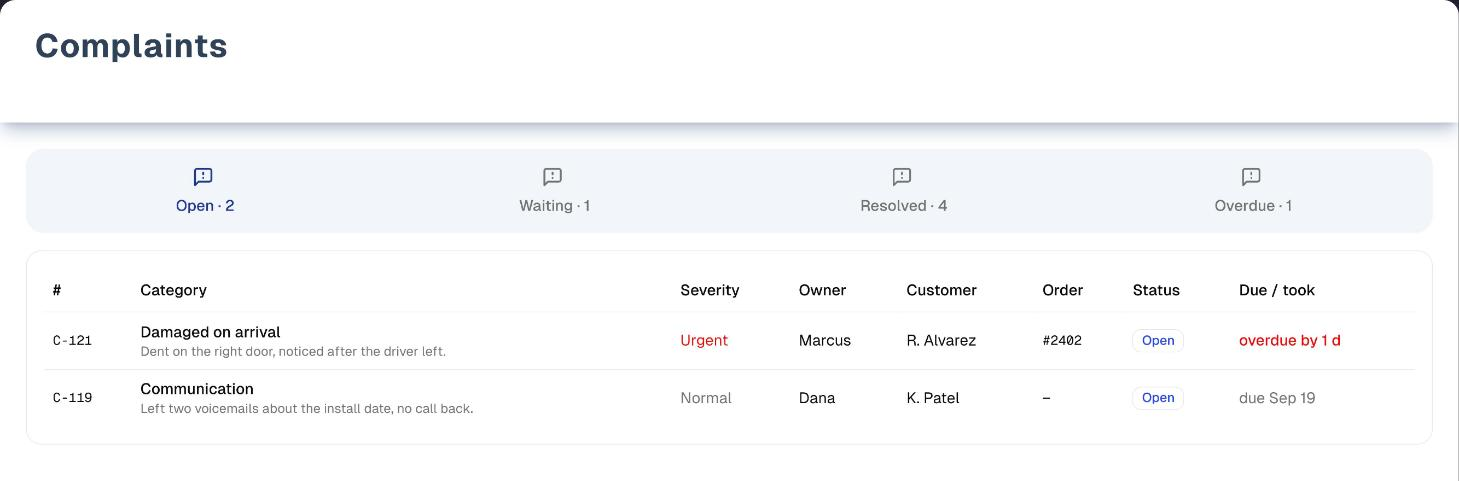The image size is (1459, 481).
Task: Click the Resolved tab message icon
Action: tap(902, 177)
